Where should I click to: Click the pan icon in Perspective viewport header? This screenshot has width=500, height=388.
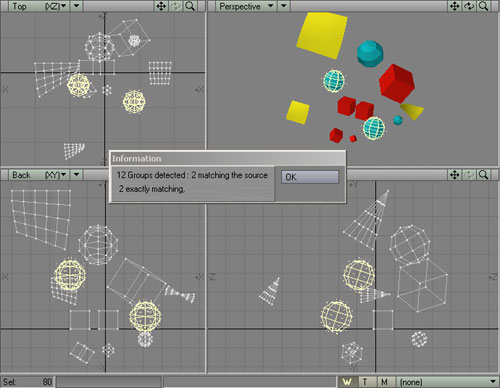point(455,6)
